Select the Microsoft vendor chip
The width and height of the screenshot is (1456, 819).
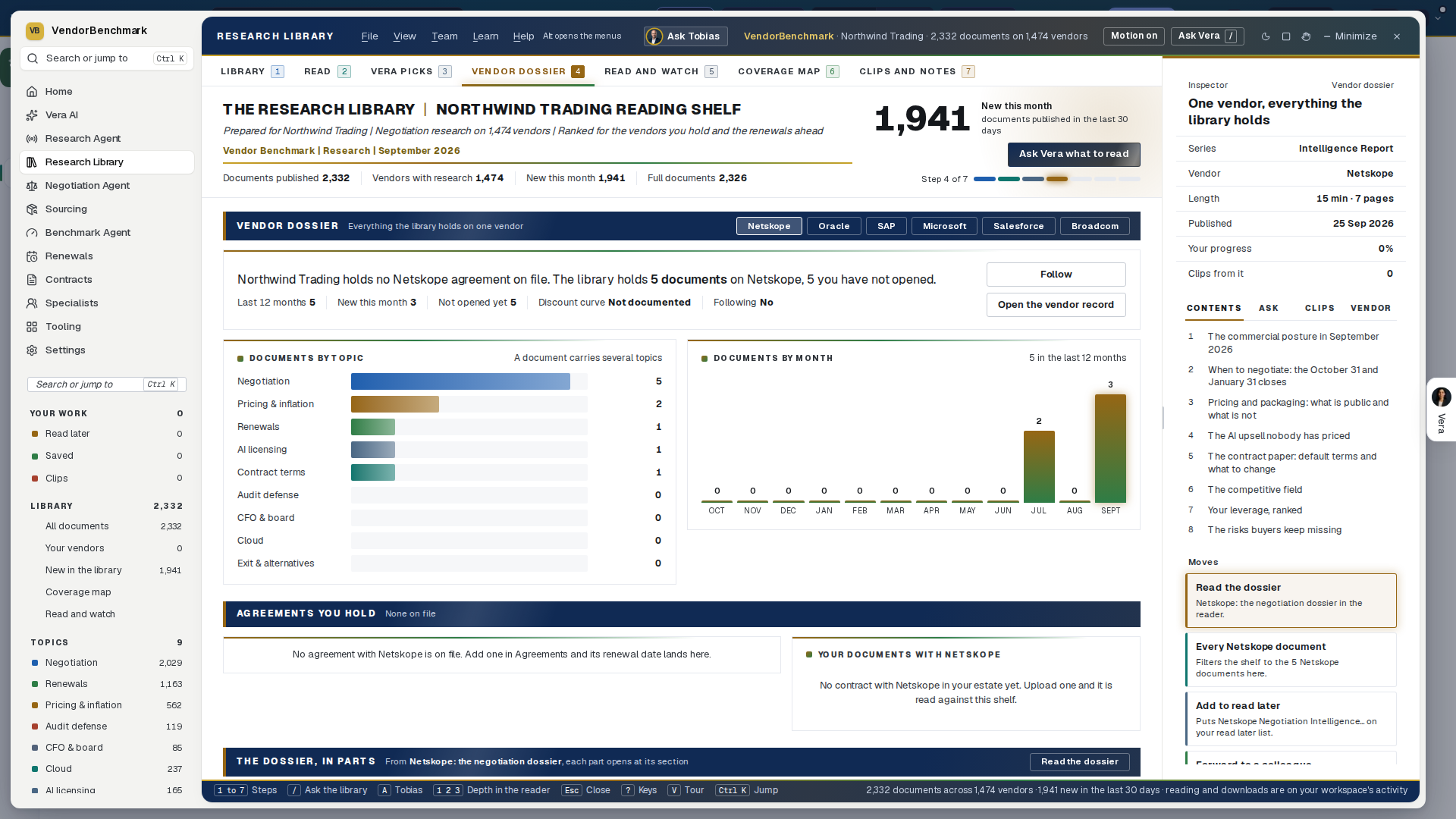click(945, 226)
